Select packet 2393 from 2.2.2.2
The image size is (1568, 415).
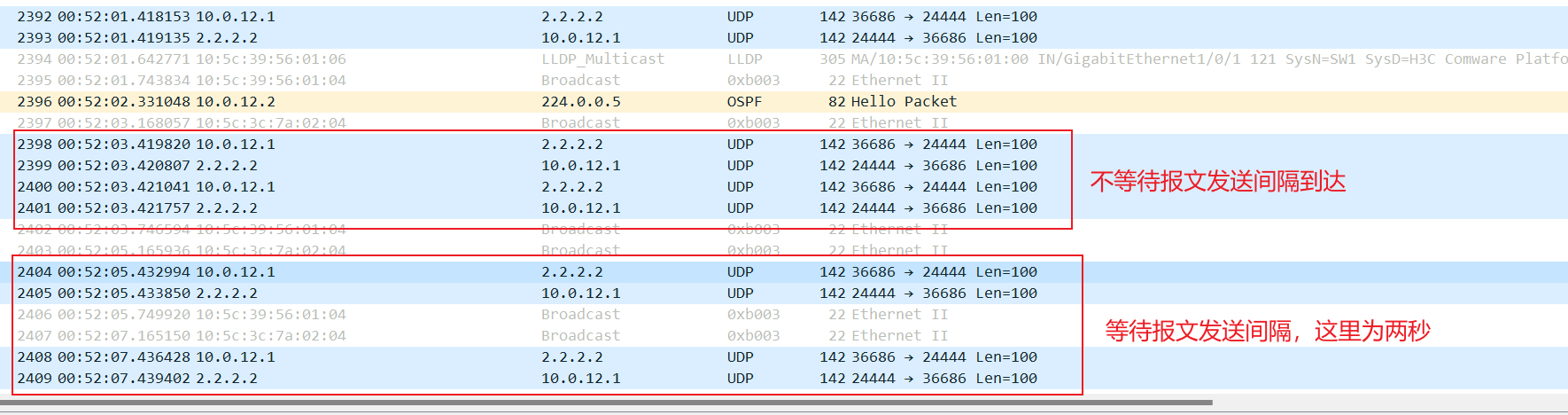click(532, 38)
